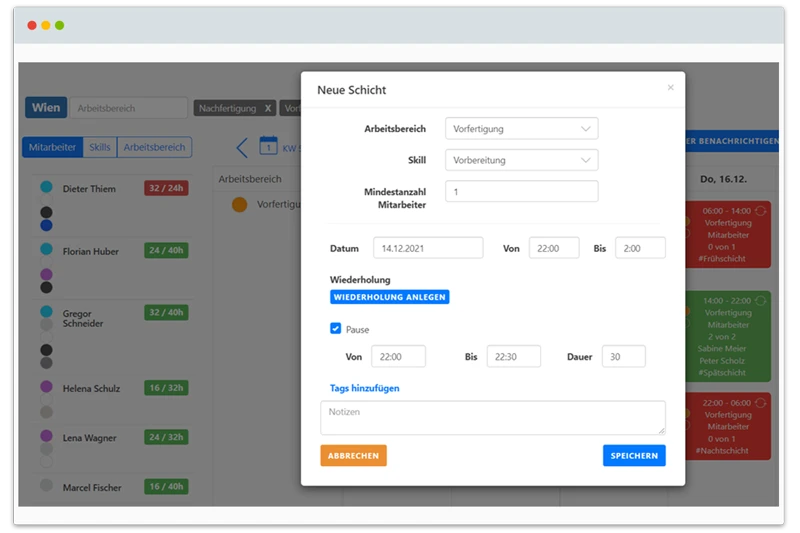Click into the Notizen text area
Image resolution: width=800 pixels, height=533 pixels.
pos(492,417)
